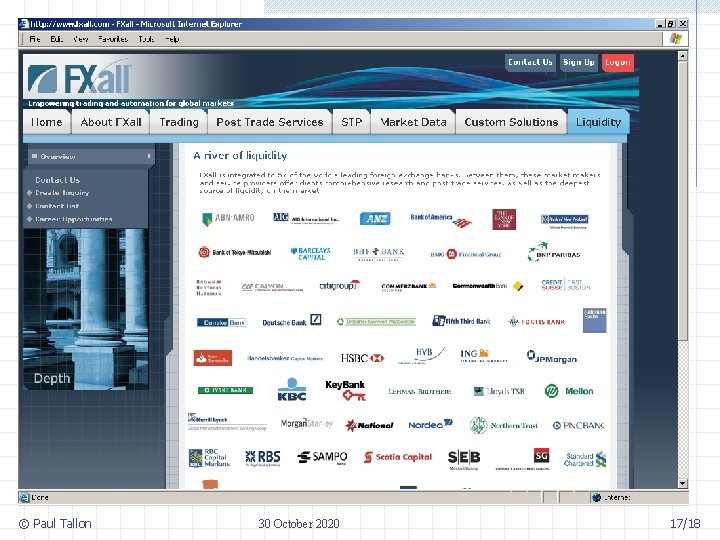Click the AIG International logo
Image resolution: width=720 pixels, height=540 pixels.
pos(306,218)
